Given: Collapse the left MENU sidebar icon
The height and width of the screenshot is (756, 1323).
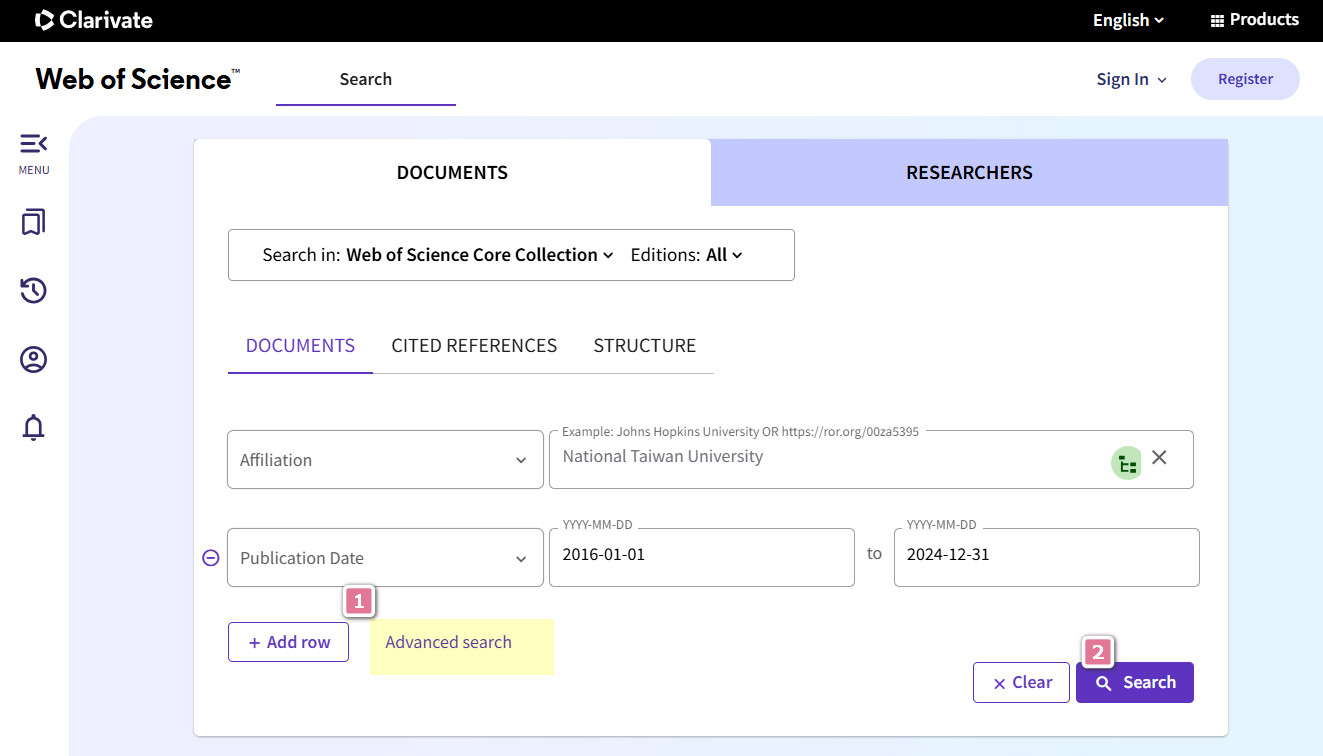Looking at the screenshot, I should [33, 144].
